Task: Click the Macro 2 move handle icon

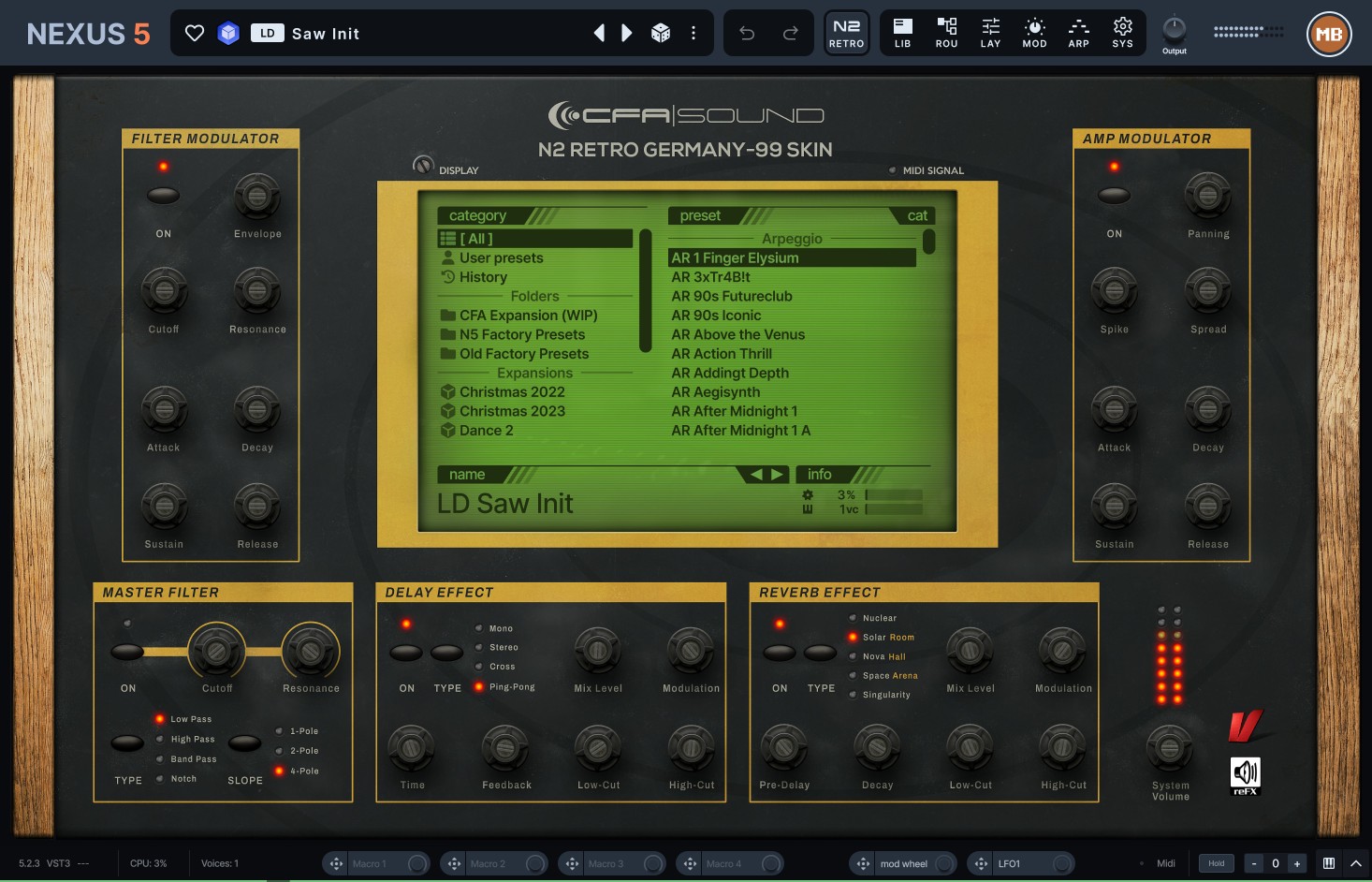Action: [455, 863]
